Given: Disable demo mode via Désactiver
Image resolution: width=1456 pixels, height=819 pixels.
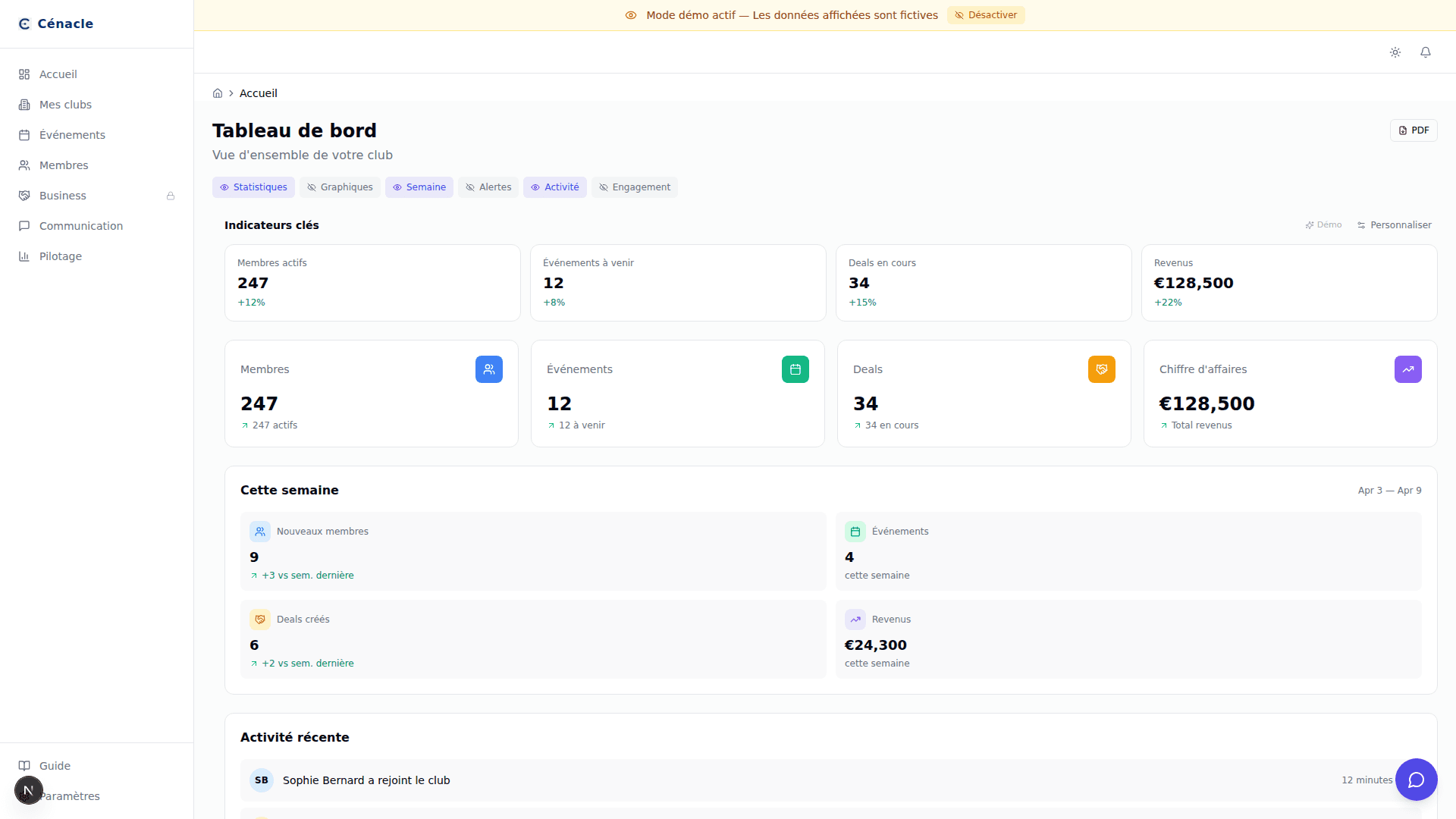Looking at the screenshot, I should point(986,14).
